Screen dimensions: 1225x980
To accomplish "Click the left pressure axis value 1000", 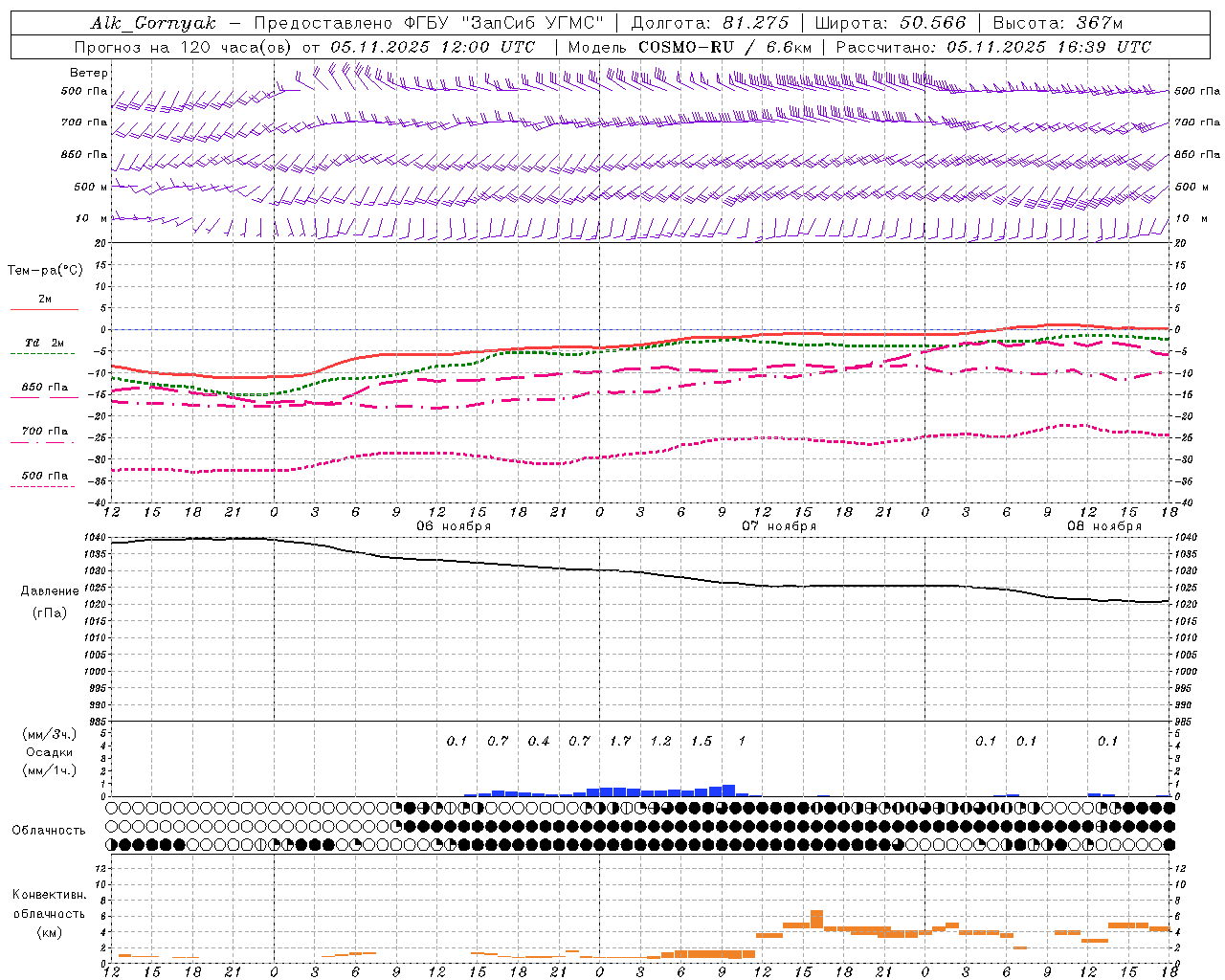I will click(x=93, y=672).
